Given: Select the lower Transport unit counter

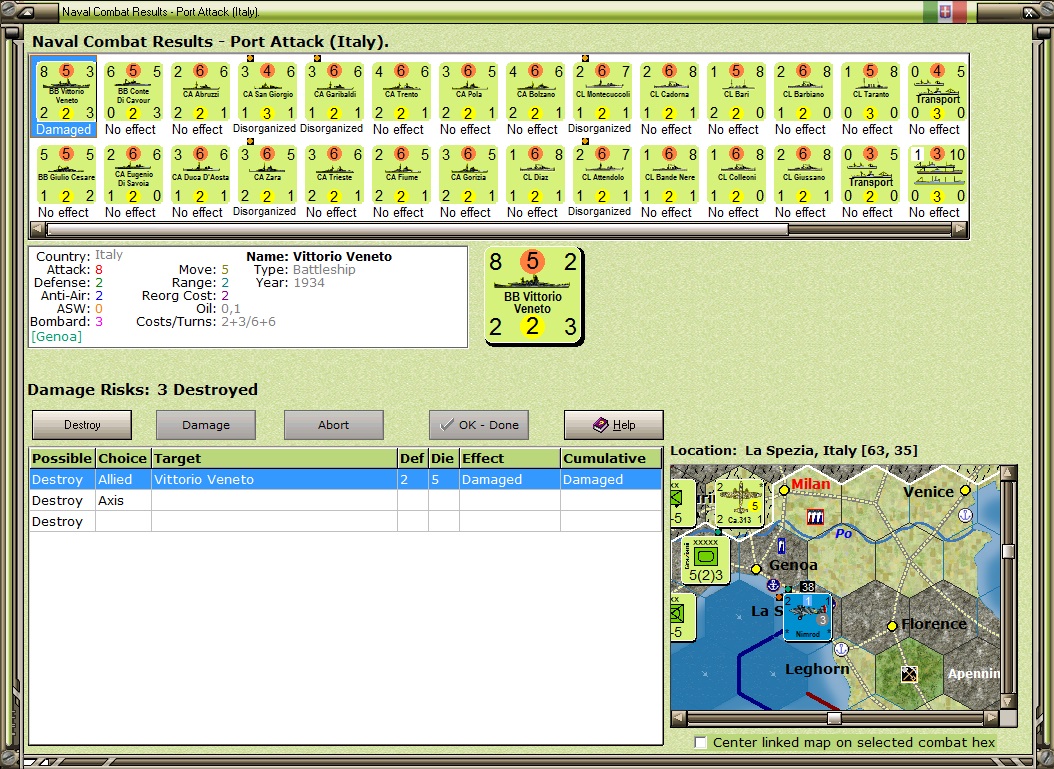Looking at the screenshot, I should coord(871,175).
